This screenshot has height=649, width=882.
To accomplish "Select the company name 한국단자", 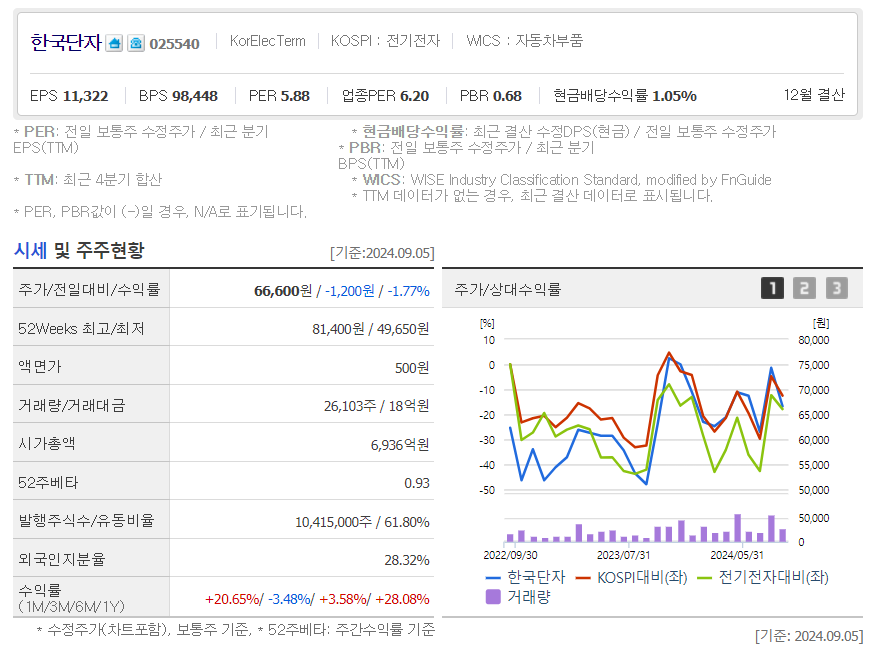I will coord(66,43).
